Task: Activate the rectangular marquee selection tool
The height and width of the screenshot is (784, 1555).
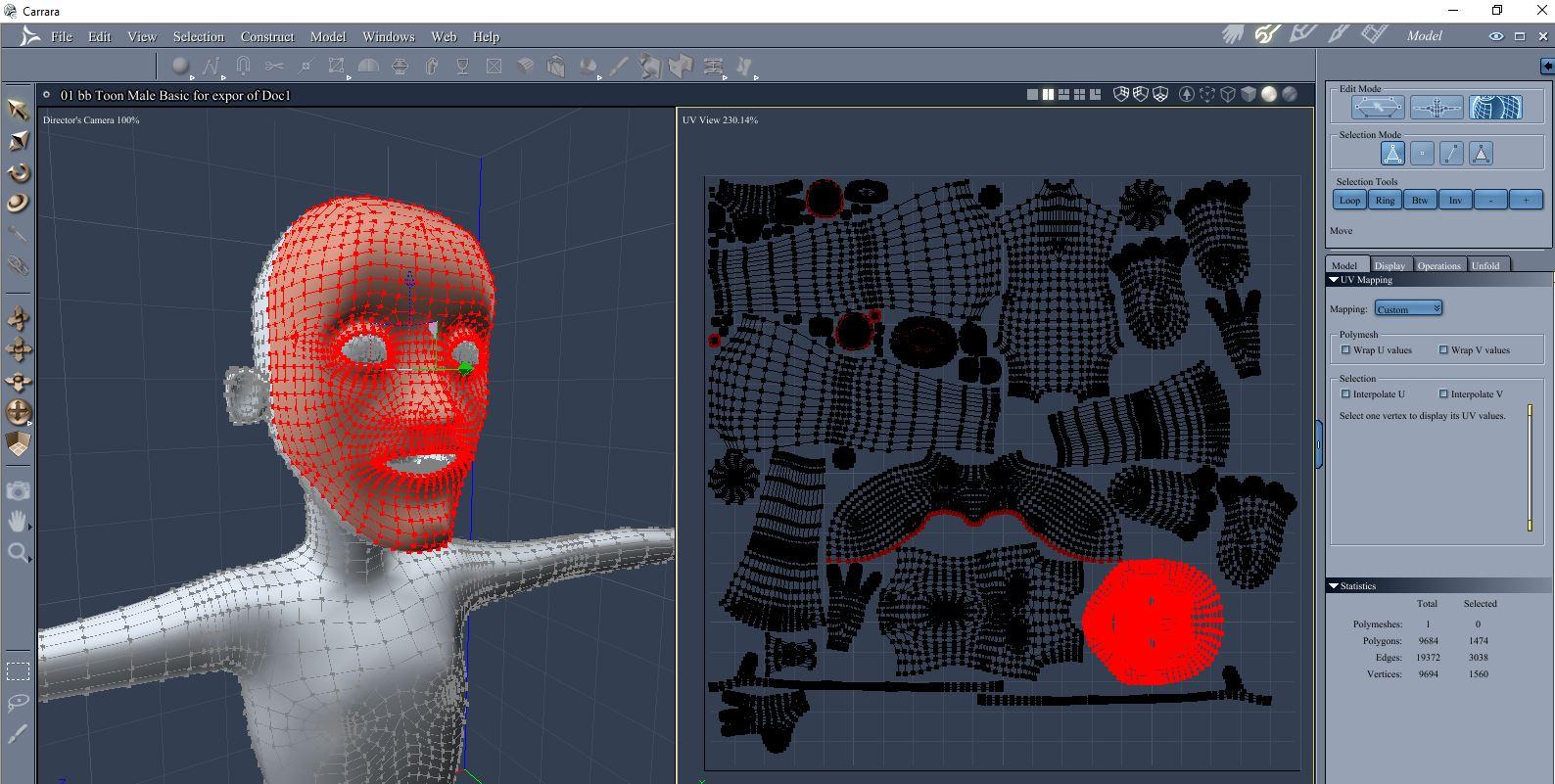Action: (18, 671)
